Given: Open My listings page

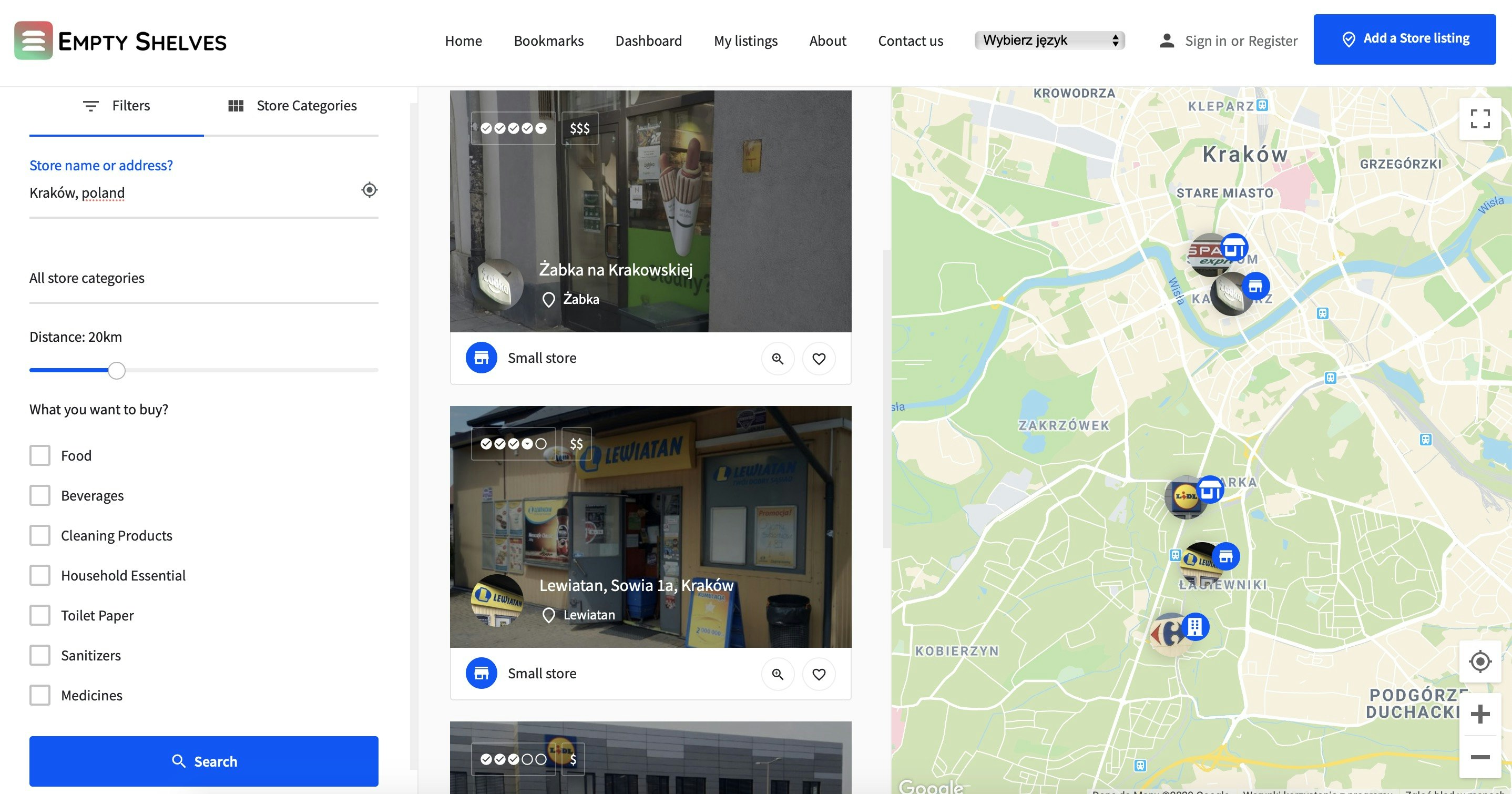Looking at the screenshot, I should click(x=745, y=40).
